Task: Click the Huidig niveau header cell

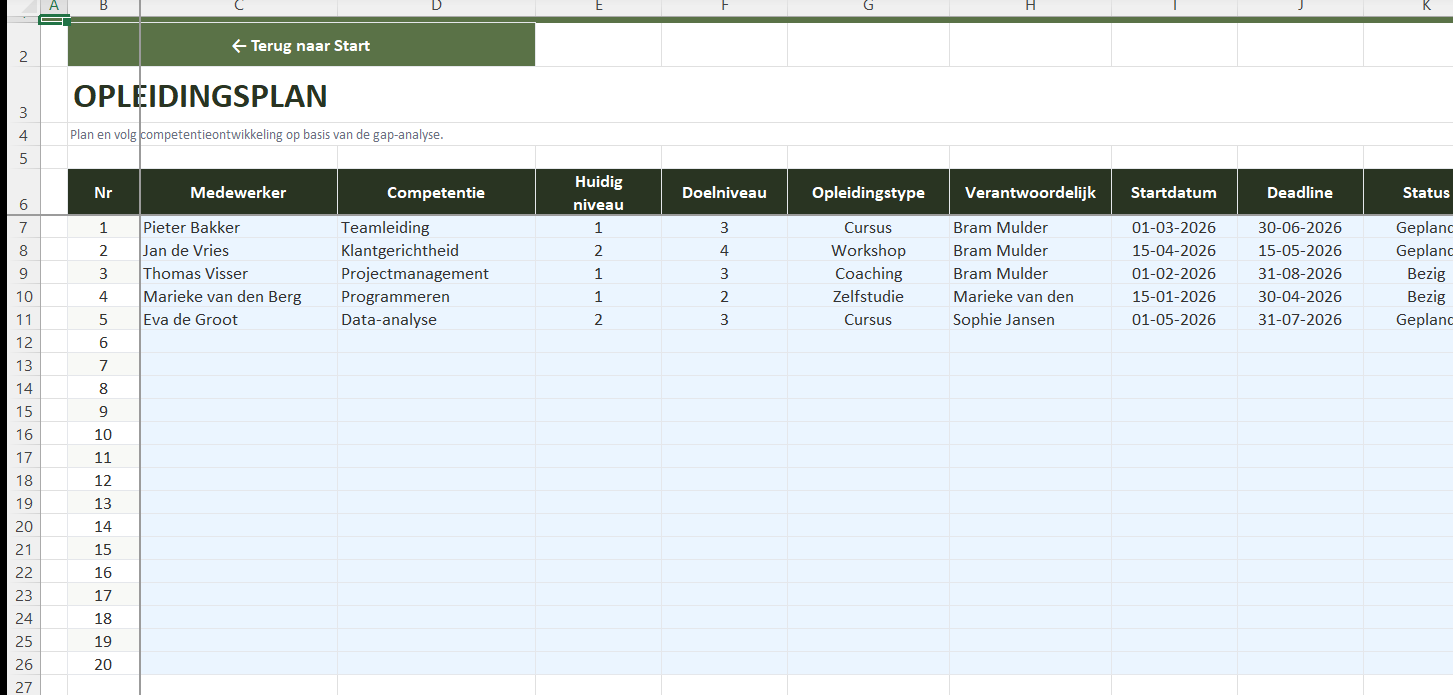Action: 598,193
